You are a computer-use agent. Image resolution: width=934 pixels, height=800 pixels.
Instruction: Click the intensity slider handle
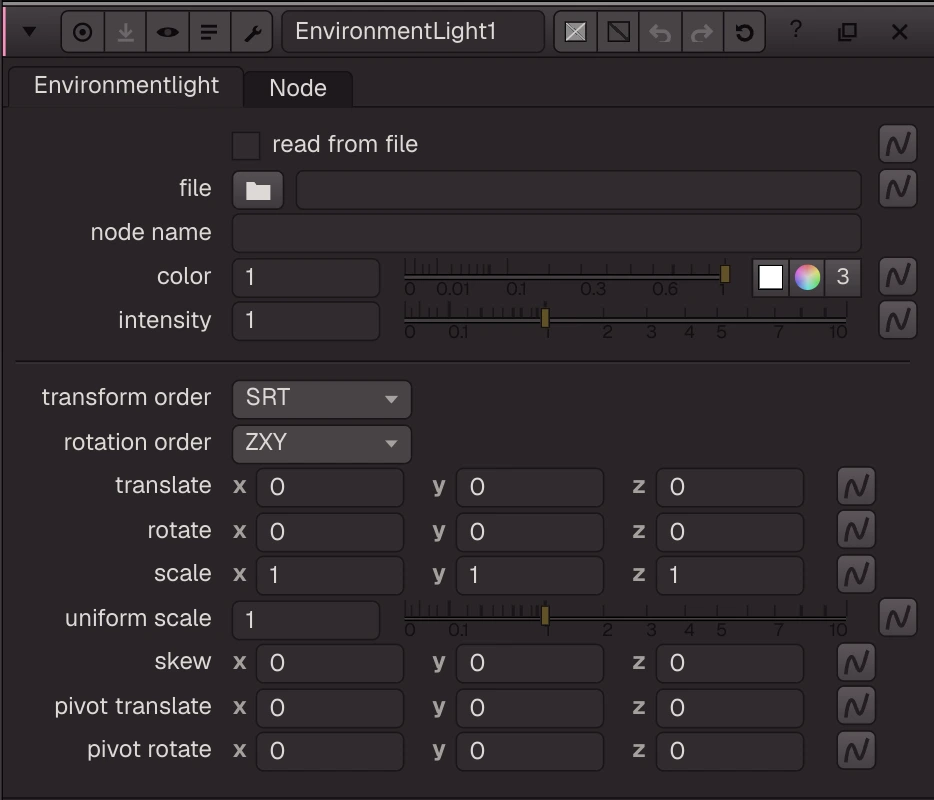(545, 317)
